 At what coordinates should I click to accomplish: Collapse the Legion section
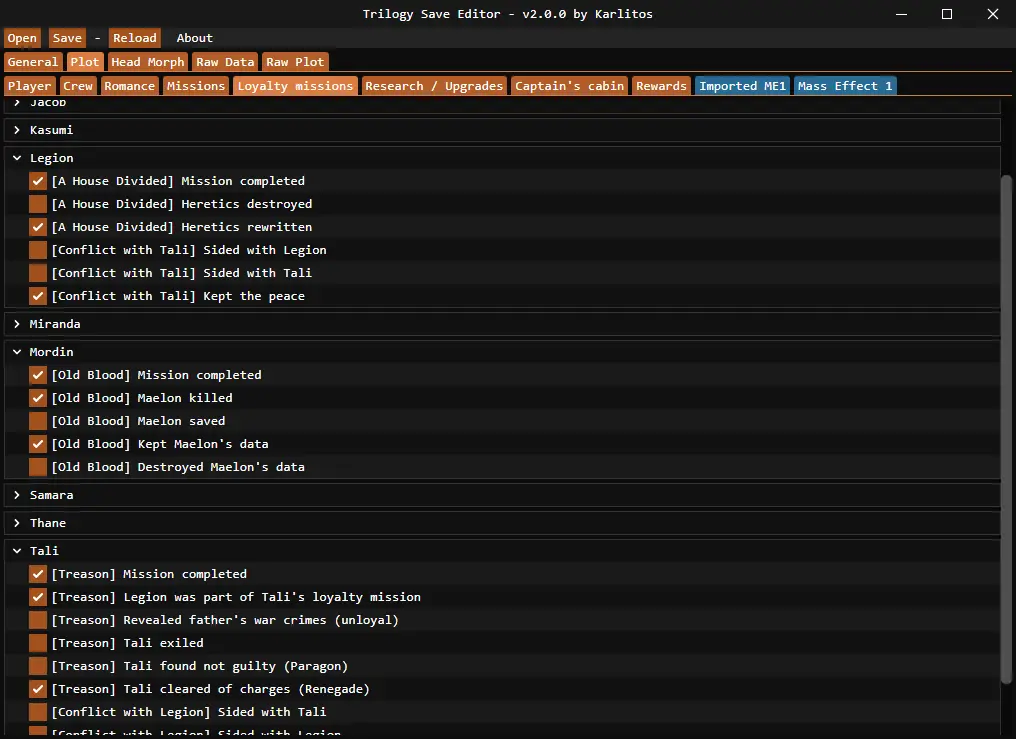point(502,158)
